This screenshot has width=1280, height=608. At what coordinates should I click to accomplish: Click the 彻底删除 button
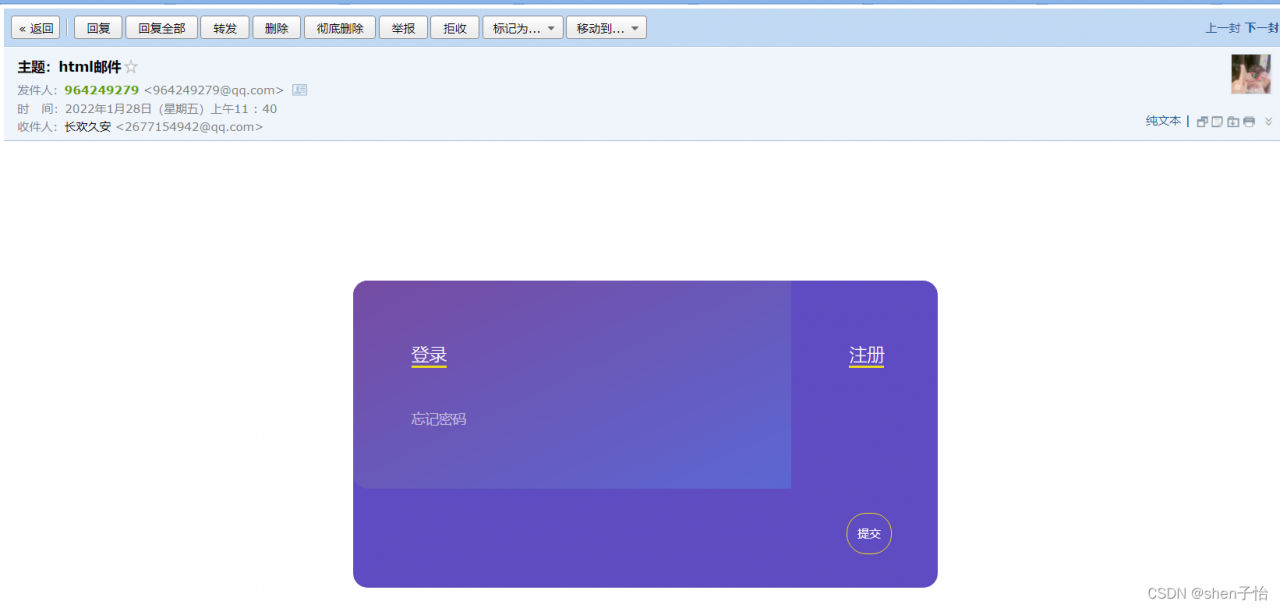point(340,28)
